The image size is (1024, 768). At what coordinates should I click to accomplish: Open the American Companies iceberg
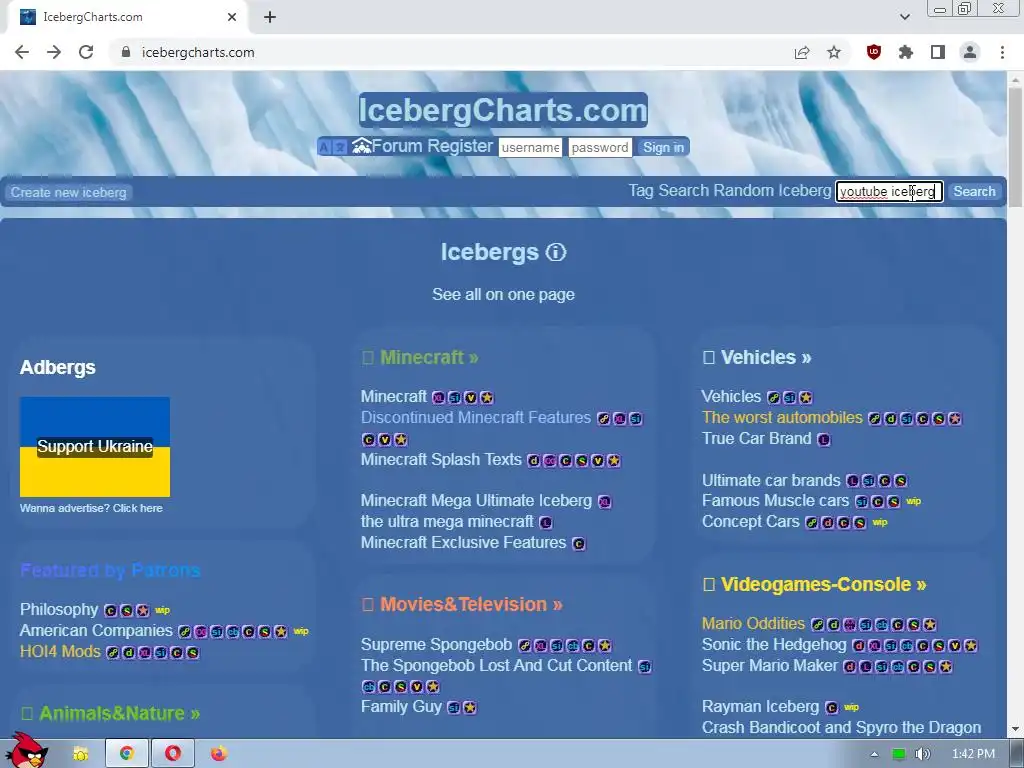click(x=96, y=630)
